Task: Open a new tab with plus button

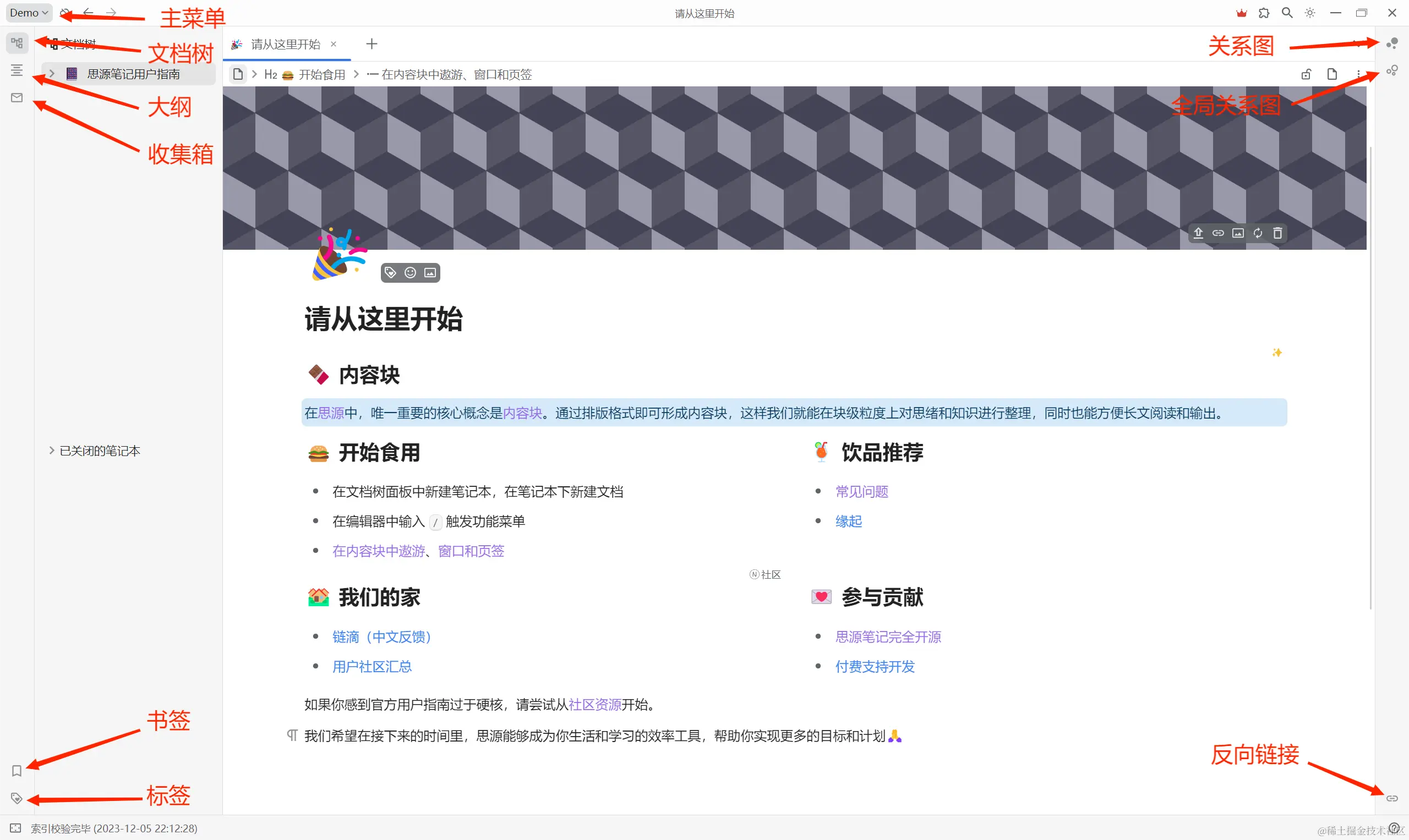Action: (372, 43)
